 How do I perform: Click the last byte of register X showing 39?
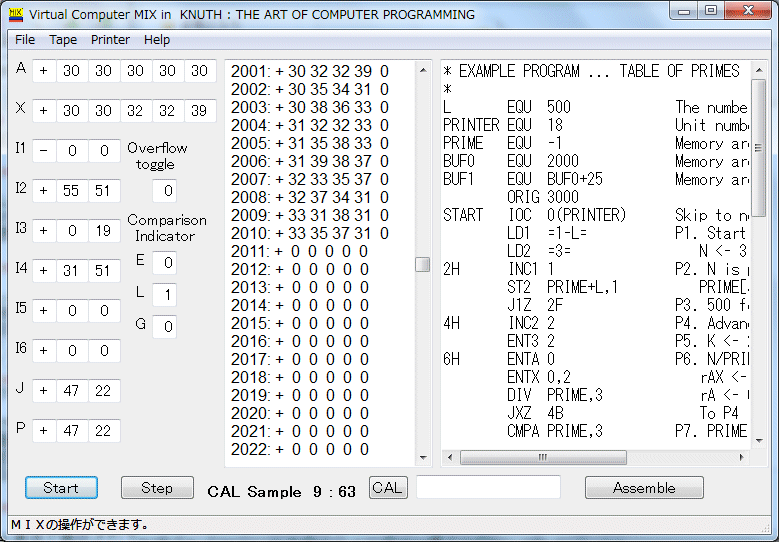200,110
